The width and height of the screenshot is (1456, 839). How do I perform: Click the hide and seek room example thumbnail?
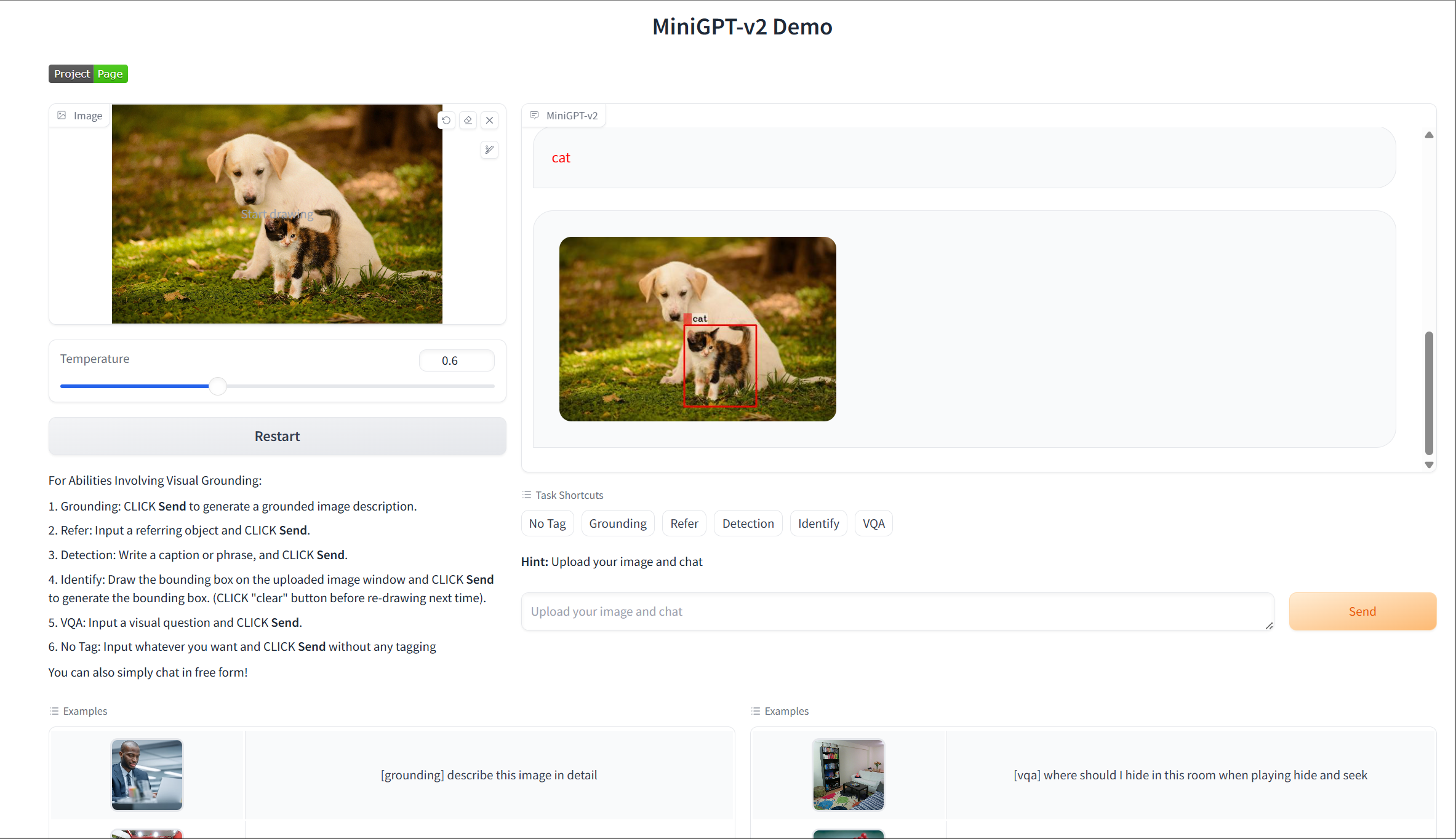tap(848, 775)
